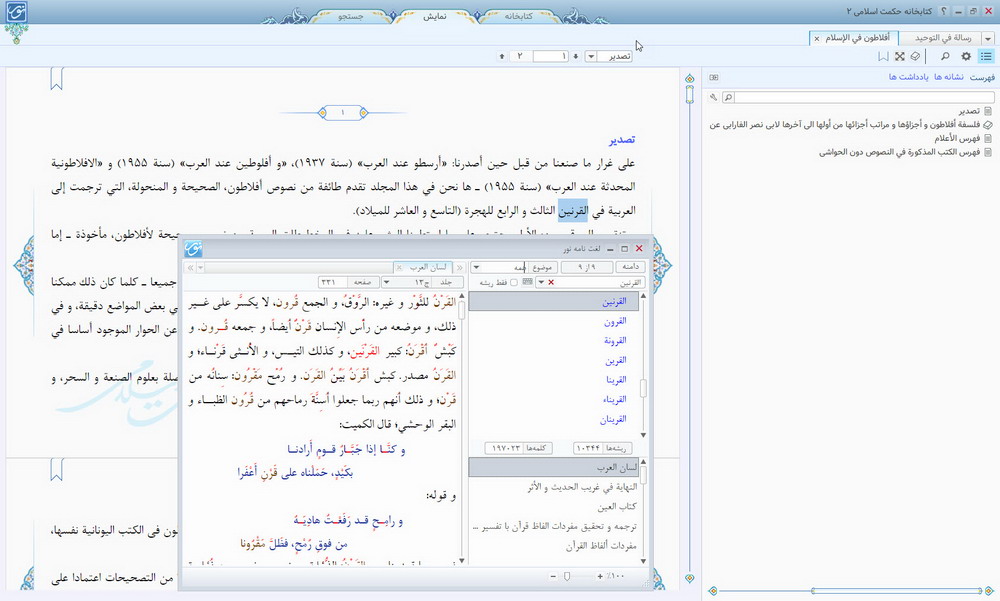The height and width of the screenshot is (601, 1000).
Task: Select the القرون entry in the word list
Action: coord(615,321)
